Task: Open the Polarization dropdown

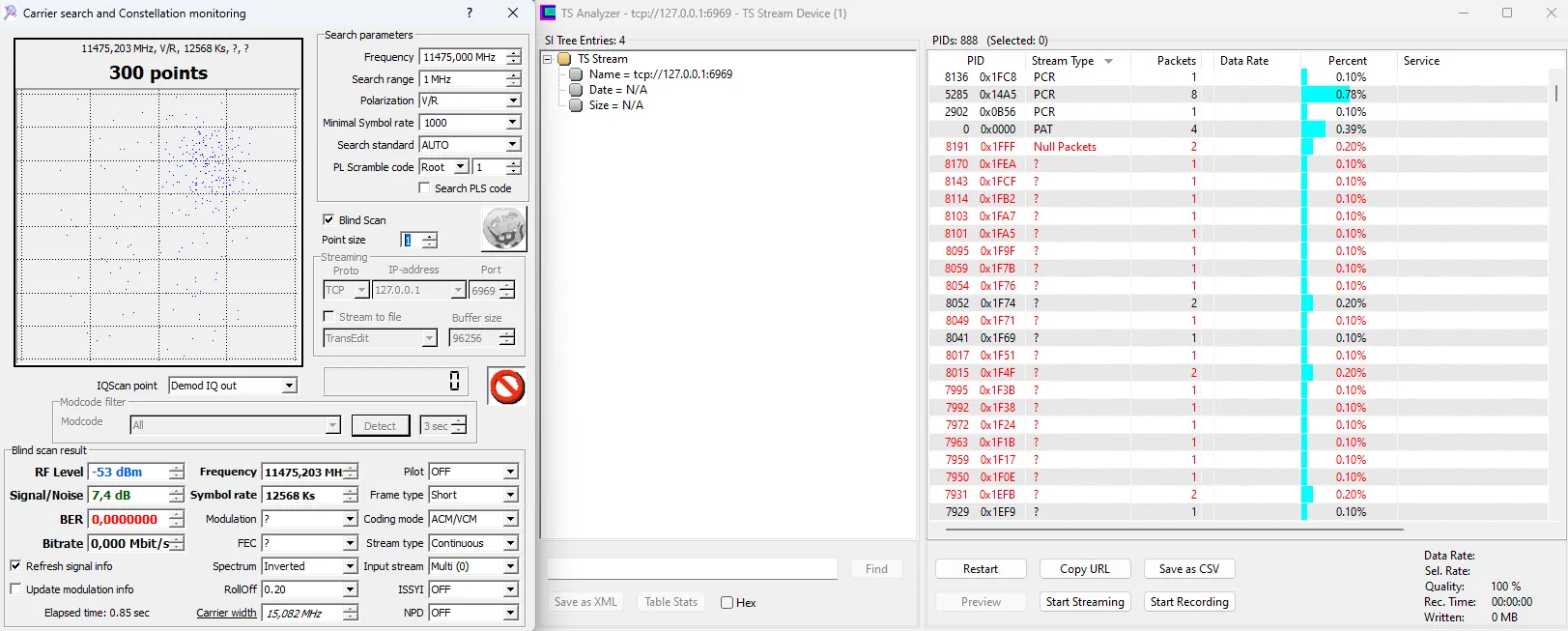Action: pyautogui.click(x=512, y=100)
